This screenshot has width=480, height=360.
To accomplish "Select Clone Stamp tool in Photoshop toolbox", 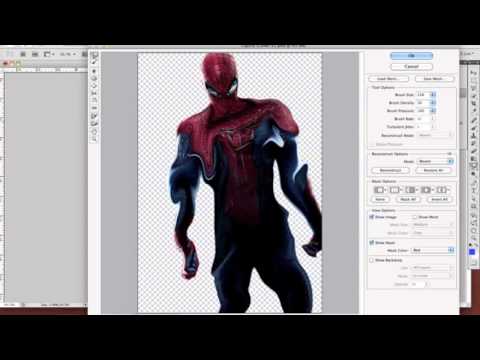I will pos(474,135).
